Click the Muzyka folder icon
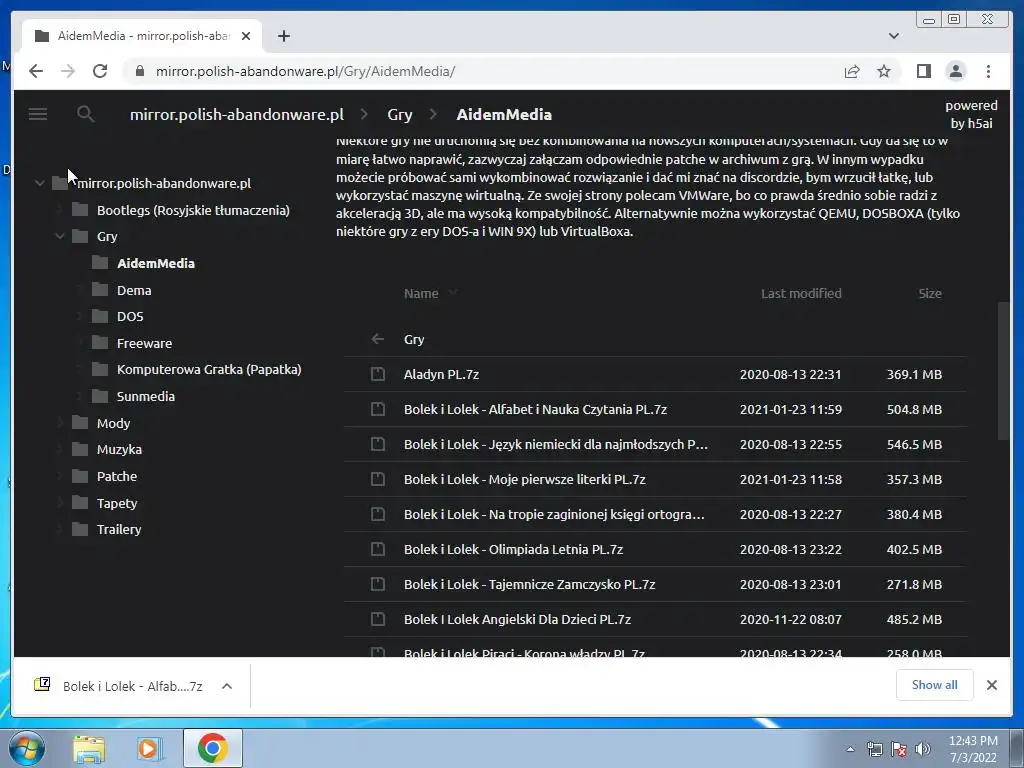 coord(80,449)
